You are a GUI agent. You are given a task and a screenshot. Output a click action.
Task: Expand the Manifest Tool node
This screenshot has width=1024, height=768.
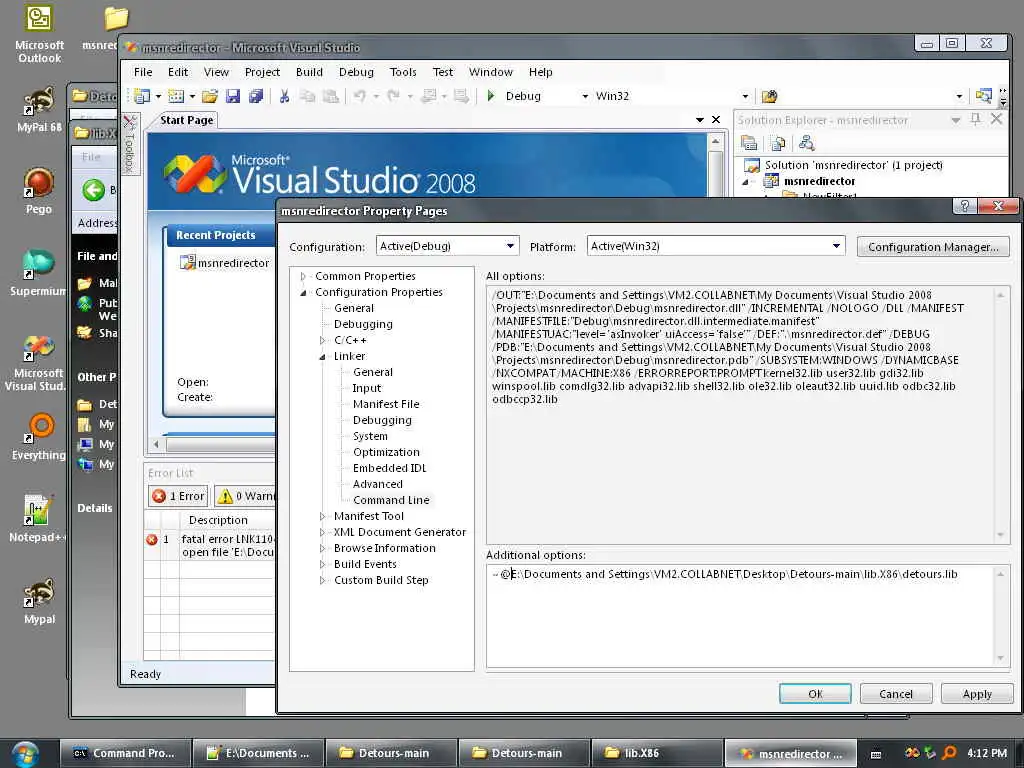click(x=322, y=516)
